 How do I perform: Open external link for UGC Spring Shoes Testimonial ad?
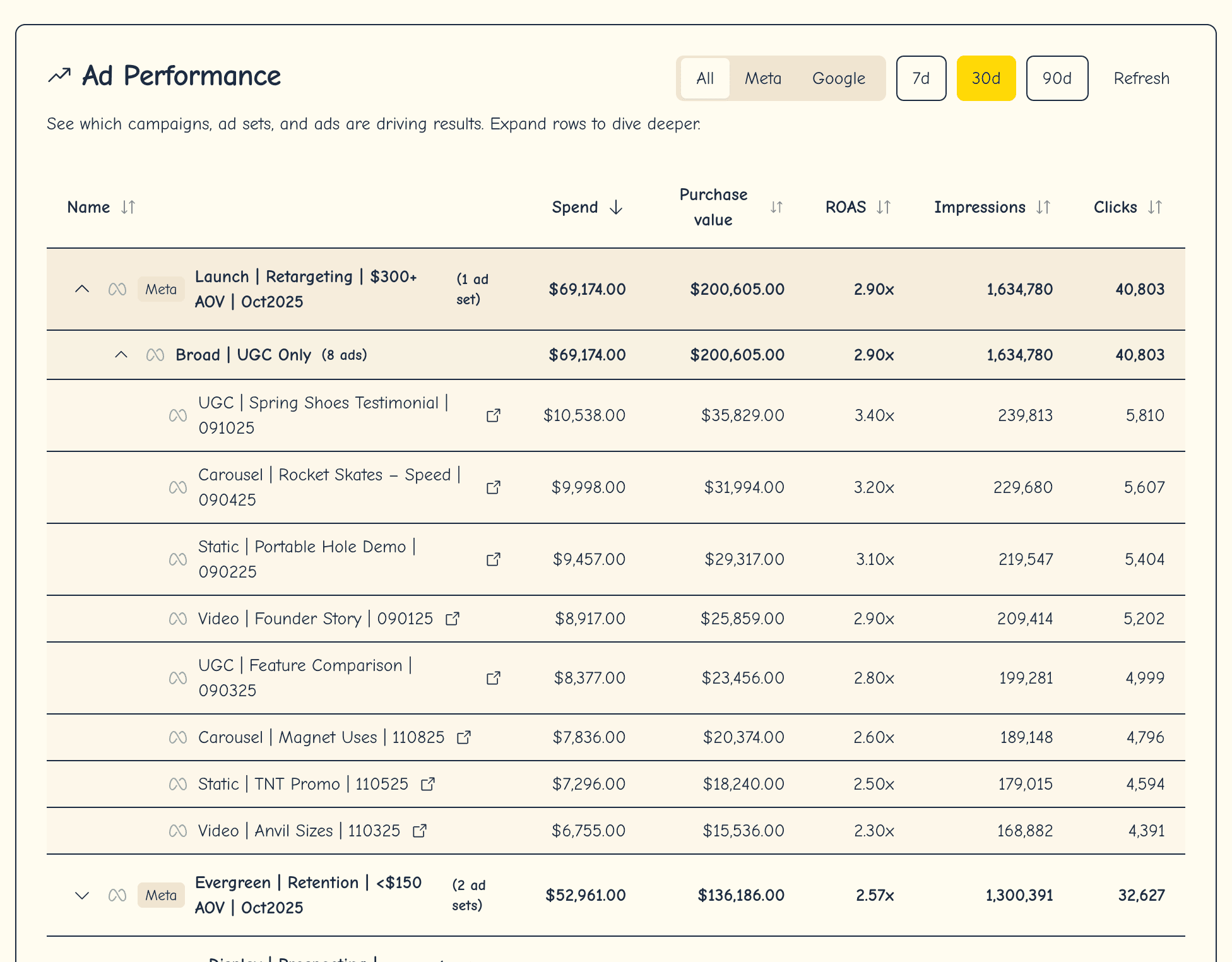[494, 415]
